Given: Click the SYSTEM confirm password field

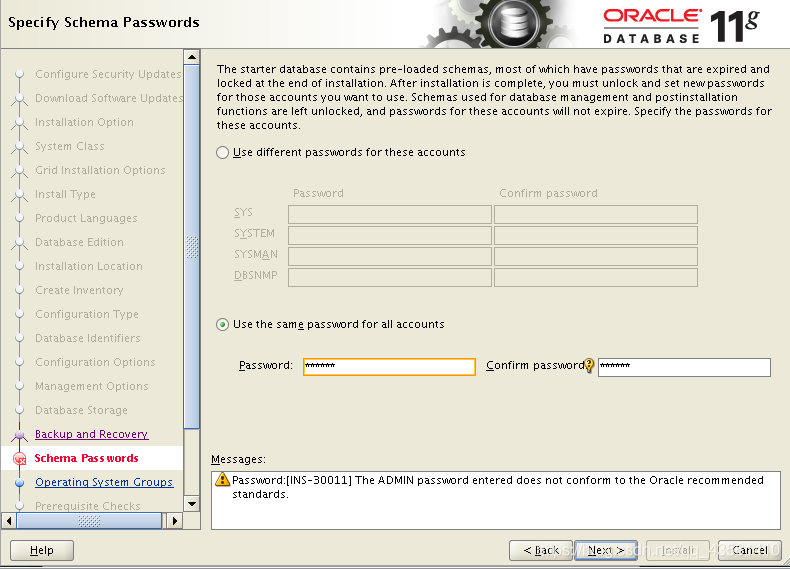Looking at the screenshot, I should 596,235.
